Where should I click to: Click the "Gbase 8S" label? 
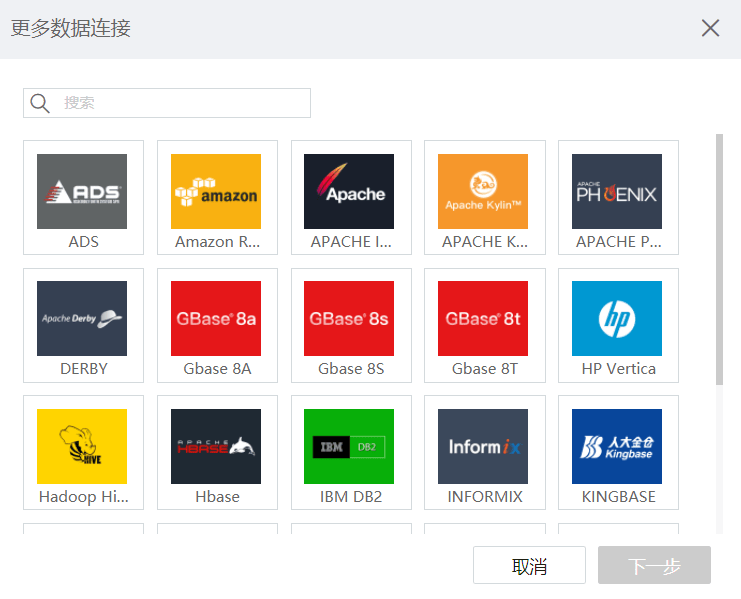point(351,369)
